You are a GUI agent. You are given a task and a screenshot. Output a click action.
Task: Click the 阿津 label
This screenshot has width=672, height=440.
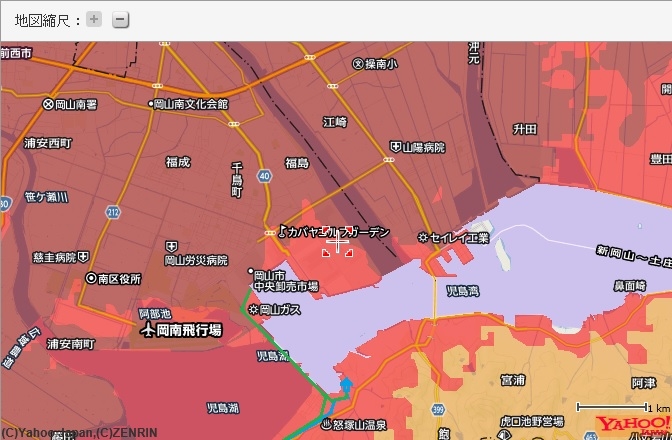tap(644, 383)
